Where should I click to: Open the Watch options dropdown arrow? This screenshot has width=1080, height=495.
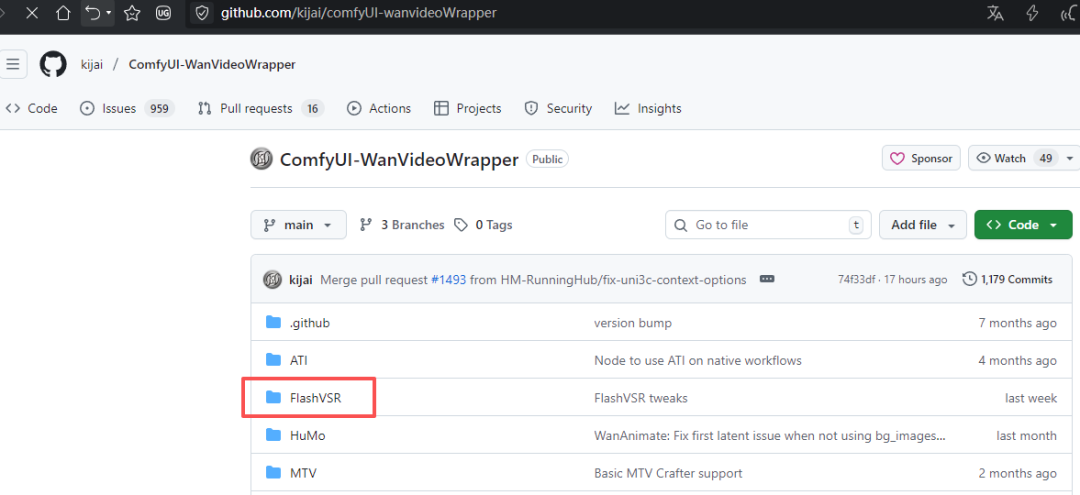pos(1069,158)
